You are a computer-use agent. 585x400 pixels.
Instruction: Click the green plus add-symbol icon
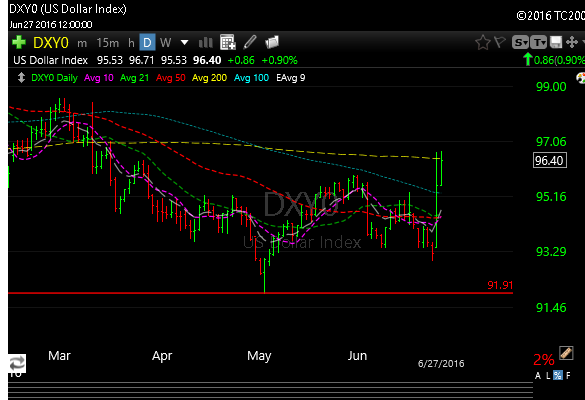[19, 42]
